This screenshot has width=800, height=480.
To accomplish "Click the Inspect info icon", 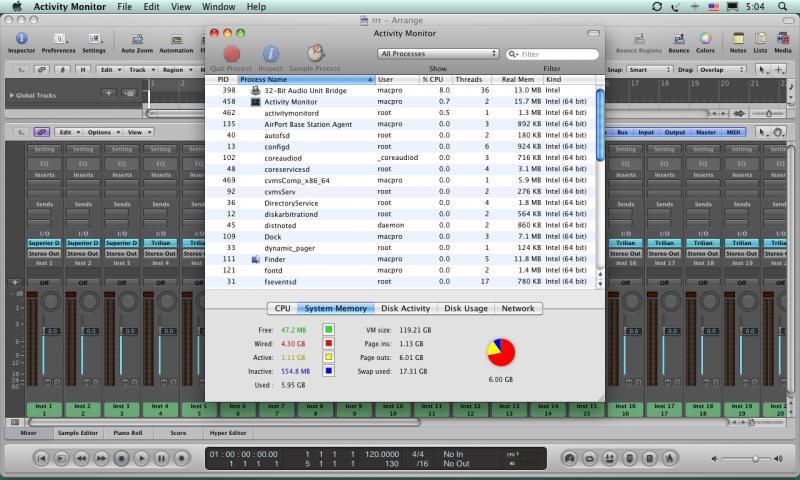I will pyautogui.click(x=270, y=53).
